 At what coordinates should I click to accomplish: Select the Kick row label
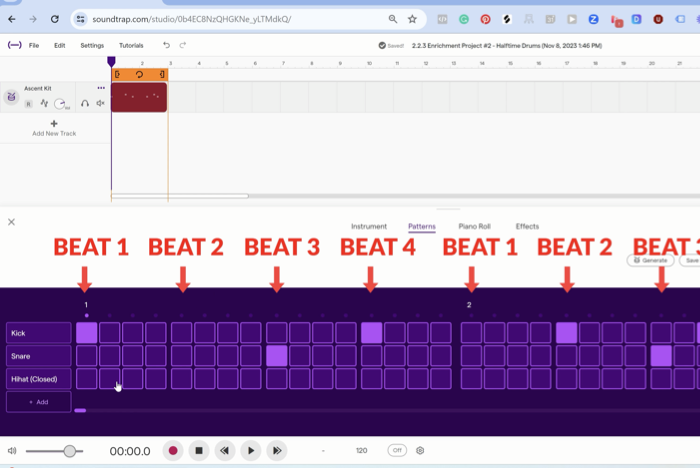[39, 333]
